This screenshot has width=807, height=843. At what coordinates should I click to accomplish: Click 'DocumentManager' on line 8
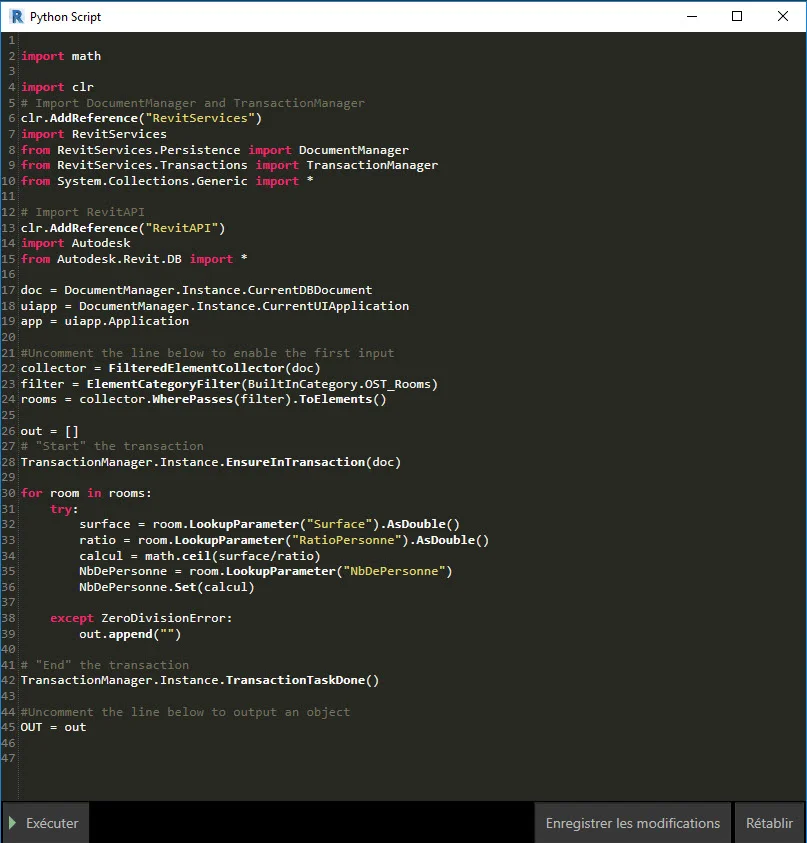click(x=354, y=150)
